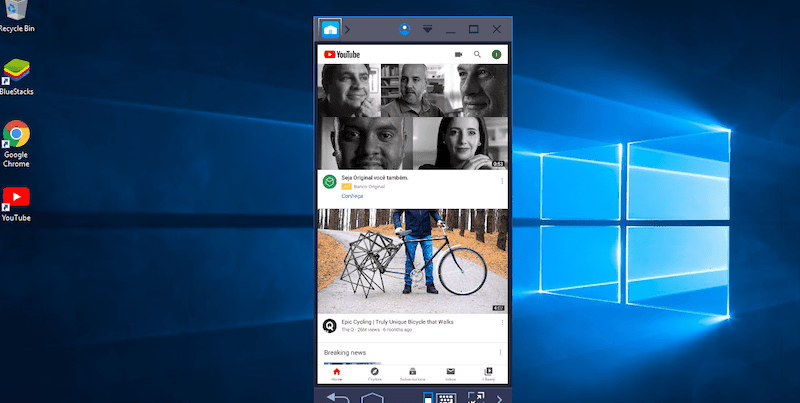
Task: Open more options for Breaking news section
Action: click(500, 352)
